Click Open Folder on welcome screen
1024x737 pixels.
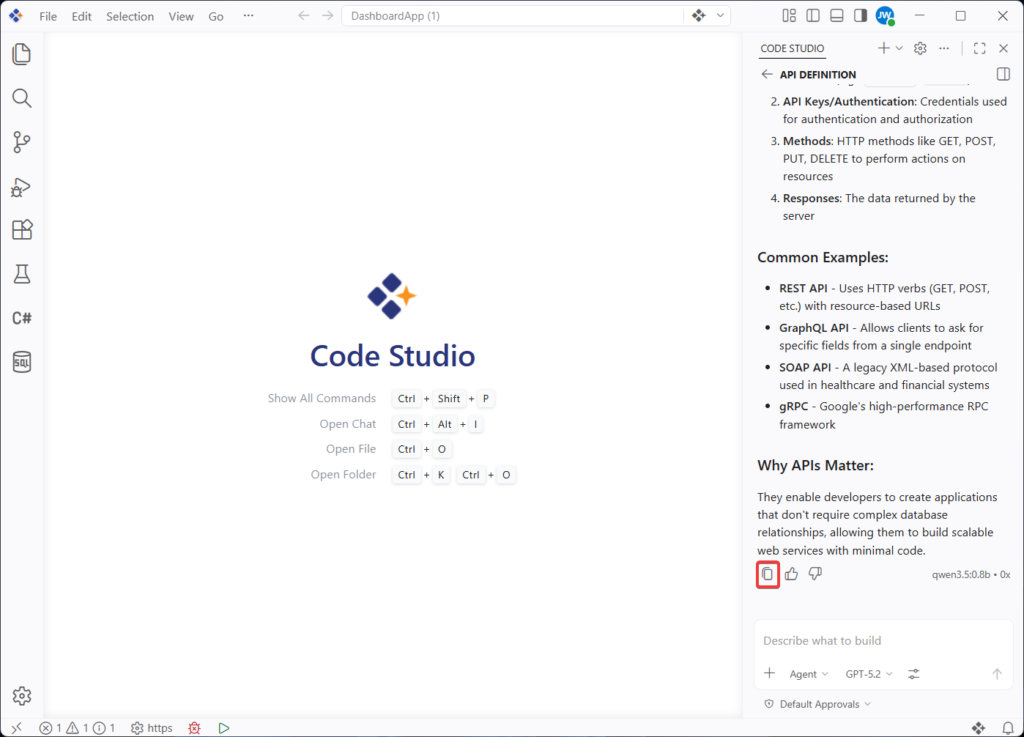coord(343,475)
